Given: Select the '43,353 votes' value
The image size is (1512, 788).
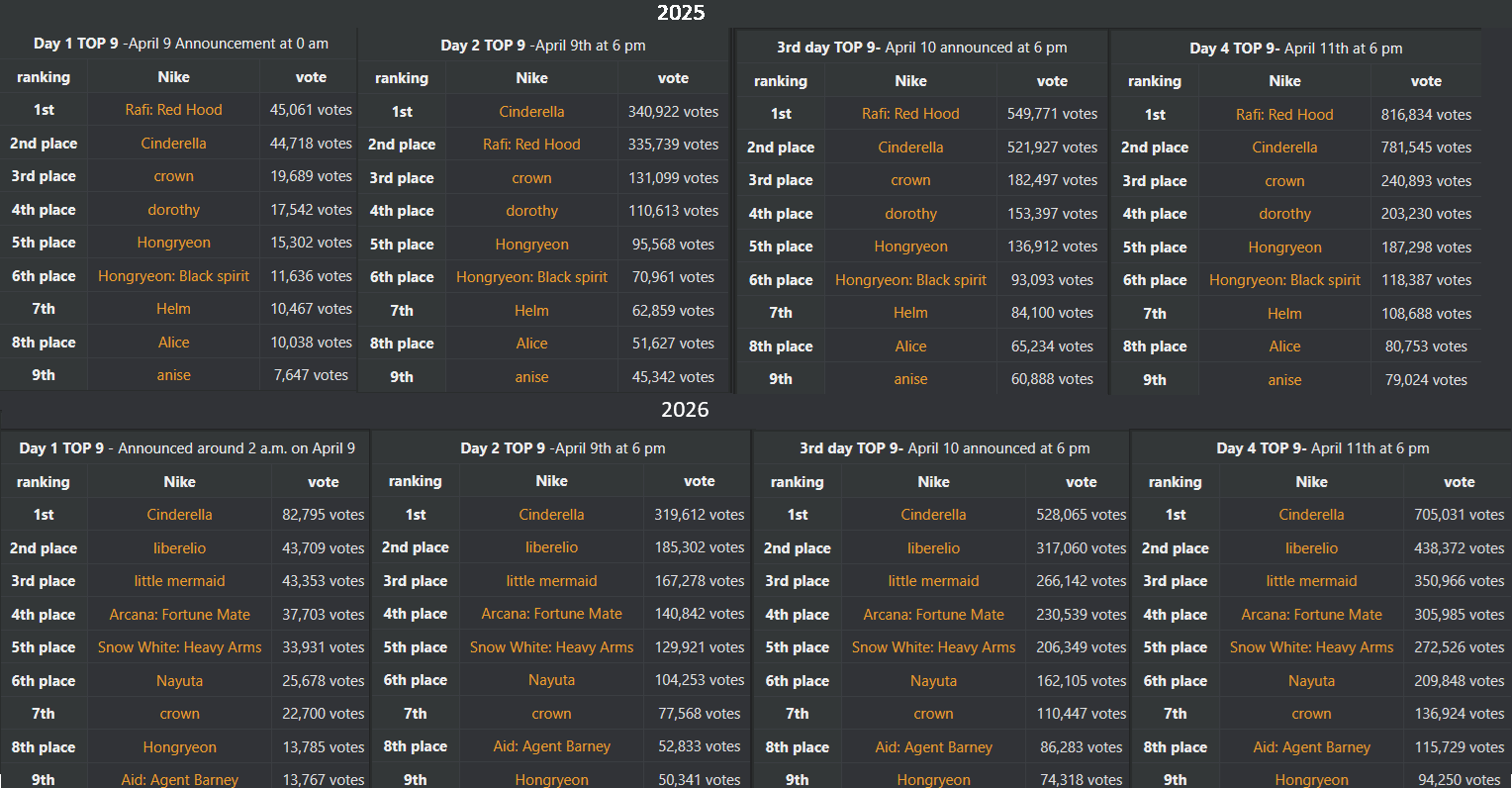Looking at the screenshot, I should point(324,581).
